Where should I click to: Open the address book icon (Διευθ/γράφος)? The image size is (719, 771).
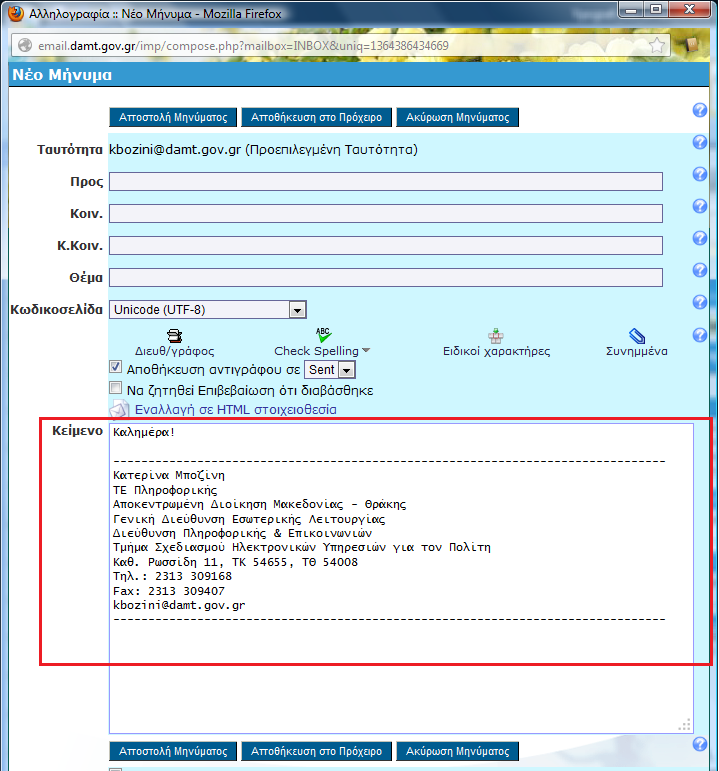(175, 336)
